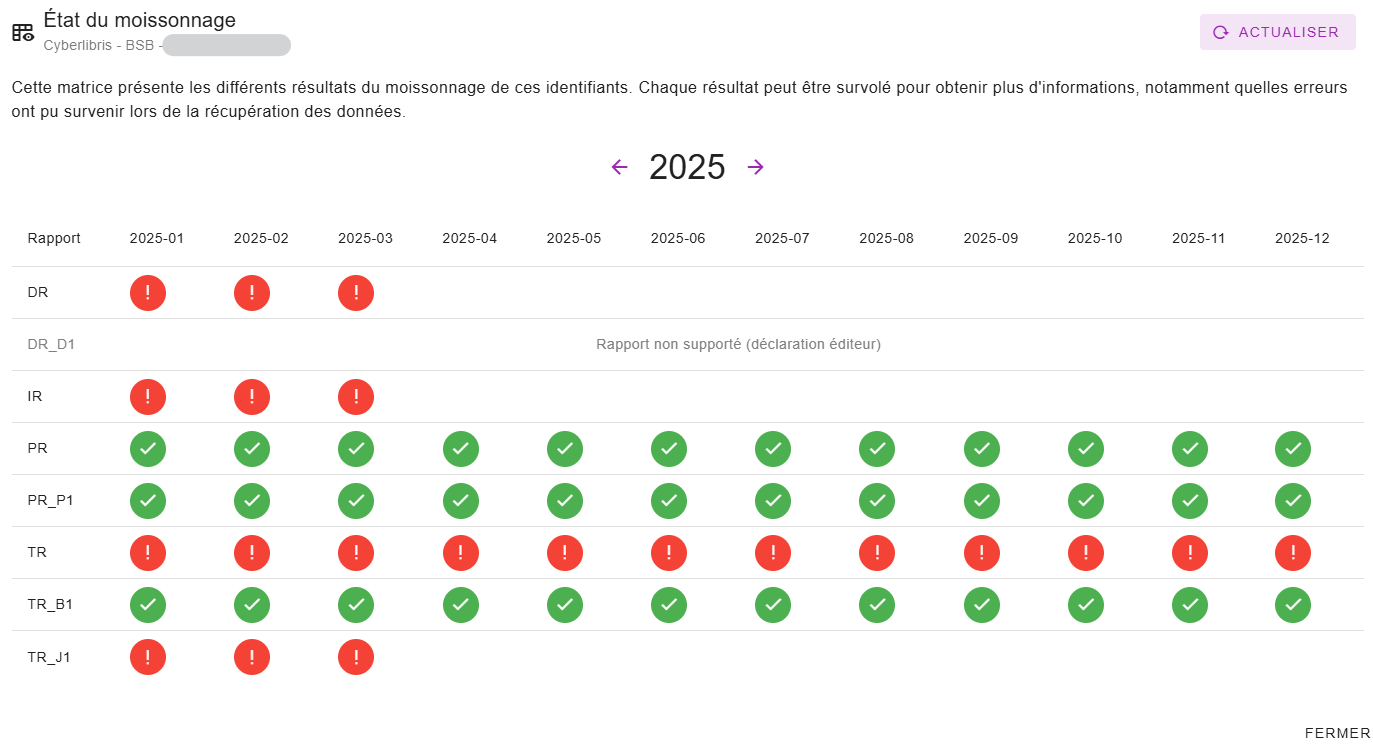Click the DR row label

point(38,292)
